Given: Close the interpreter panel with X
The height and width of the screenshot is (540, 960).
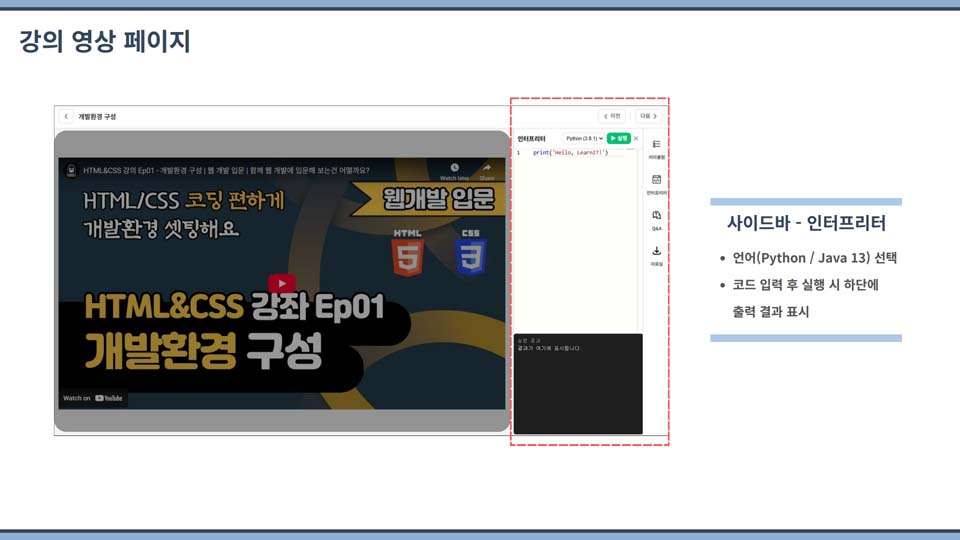Looking at the screenshot, I should pyautogui.click(x=636, y=138).
